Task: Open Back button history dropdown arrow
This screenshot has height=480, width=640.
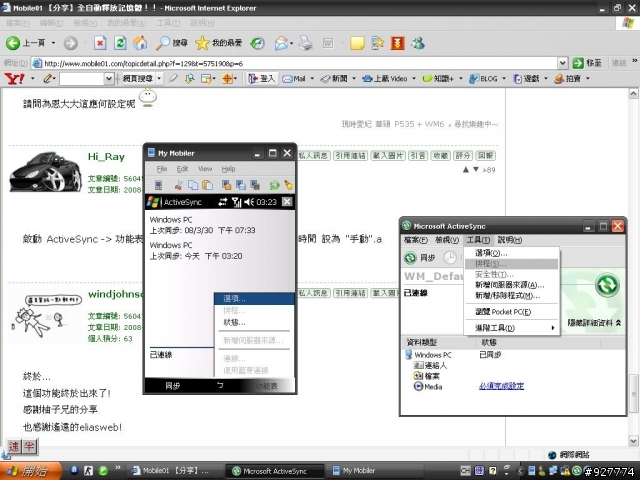Action: click(53, 43)
